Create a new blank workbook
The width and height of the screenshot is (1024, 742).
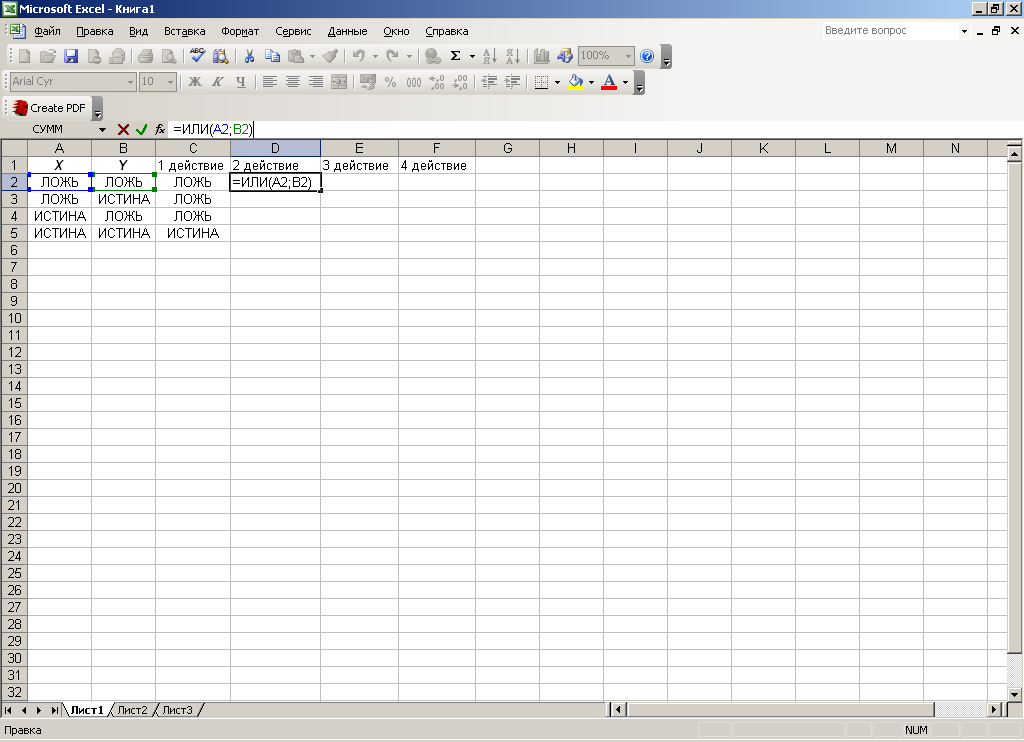(x=24, y=56)
